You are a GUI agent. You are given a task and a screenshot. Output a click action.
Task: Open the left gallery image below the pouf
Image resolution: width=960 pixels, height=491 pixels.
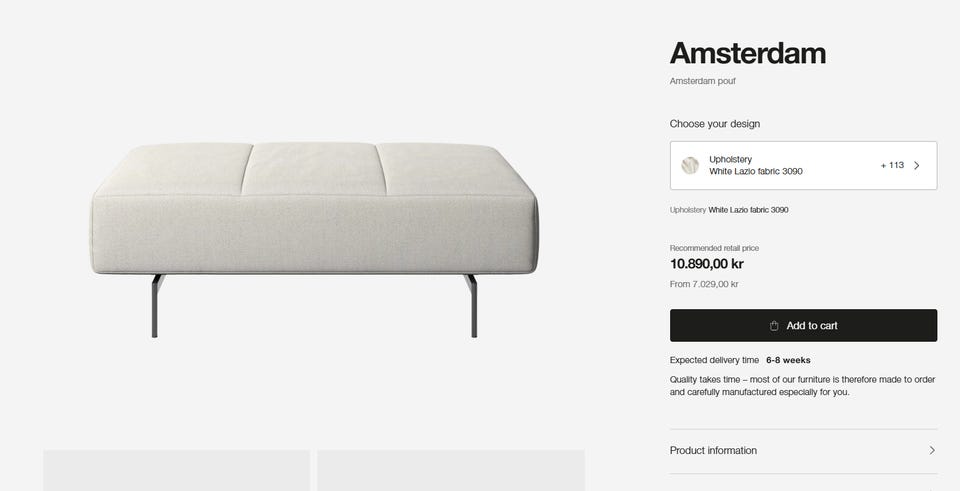pyautogui.click(x=176, y=471)
